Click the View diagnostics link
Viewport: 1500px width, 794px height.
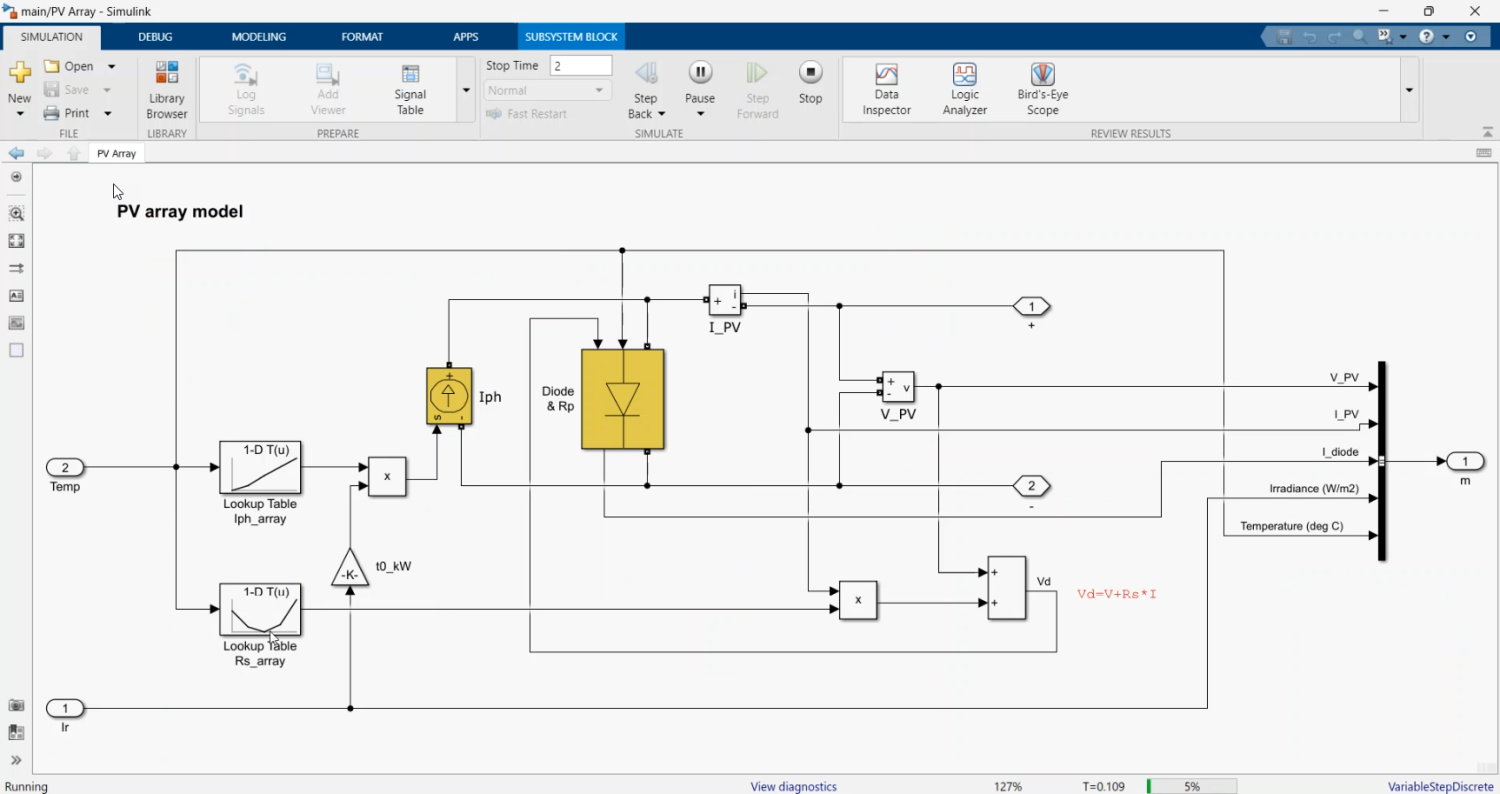click(793, 787)
